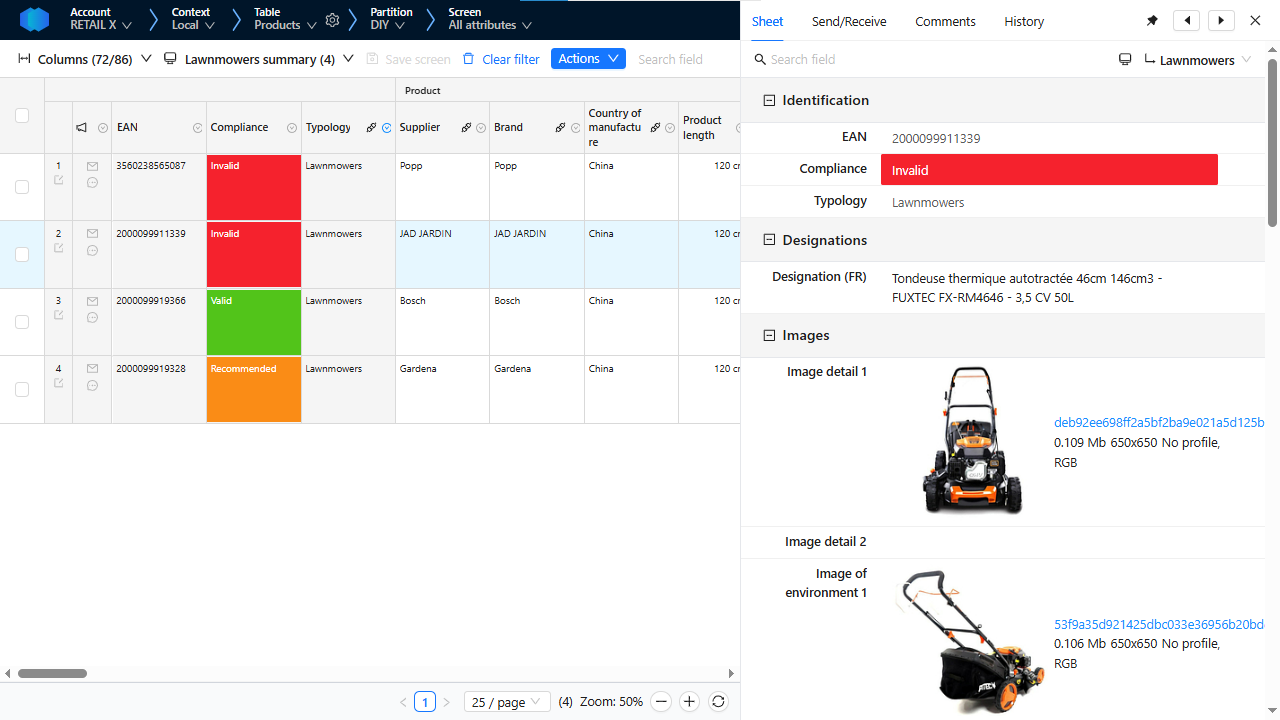
Task: Click the table settings gear beside Products
Action: tap(332, 20)
